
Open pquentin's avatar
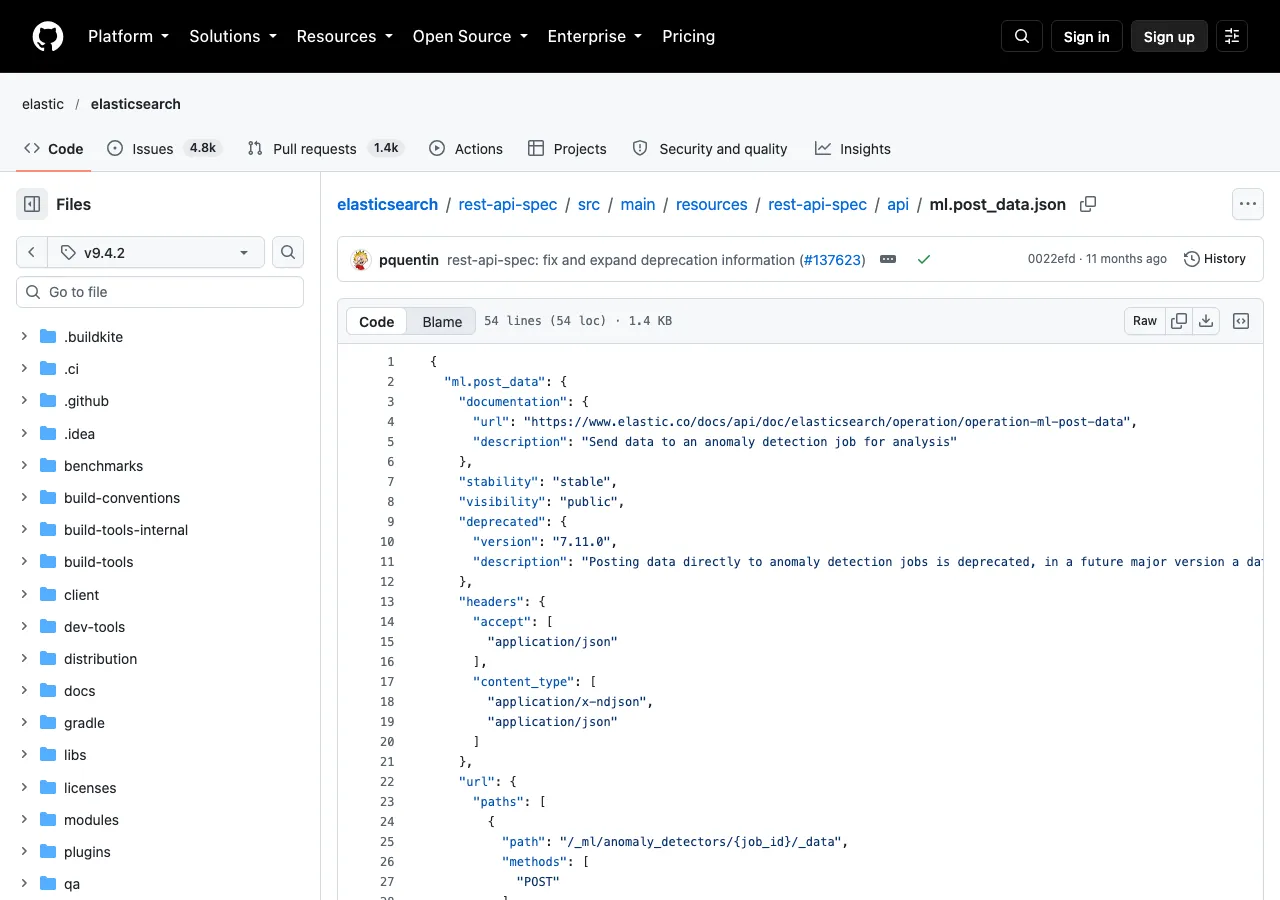[361, 259]
